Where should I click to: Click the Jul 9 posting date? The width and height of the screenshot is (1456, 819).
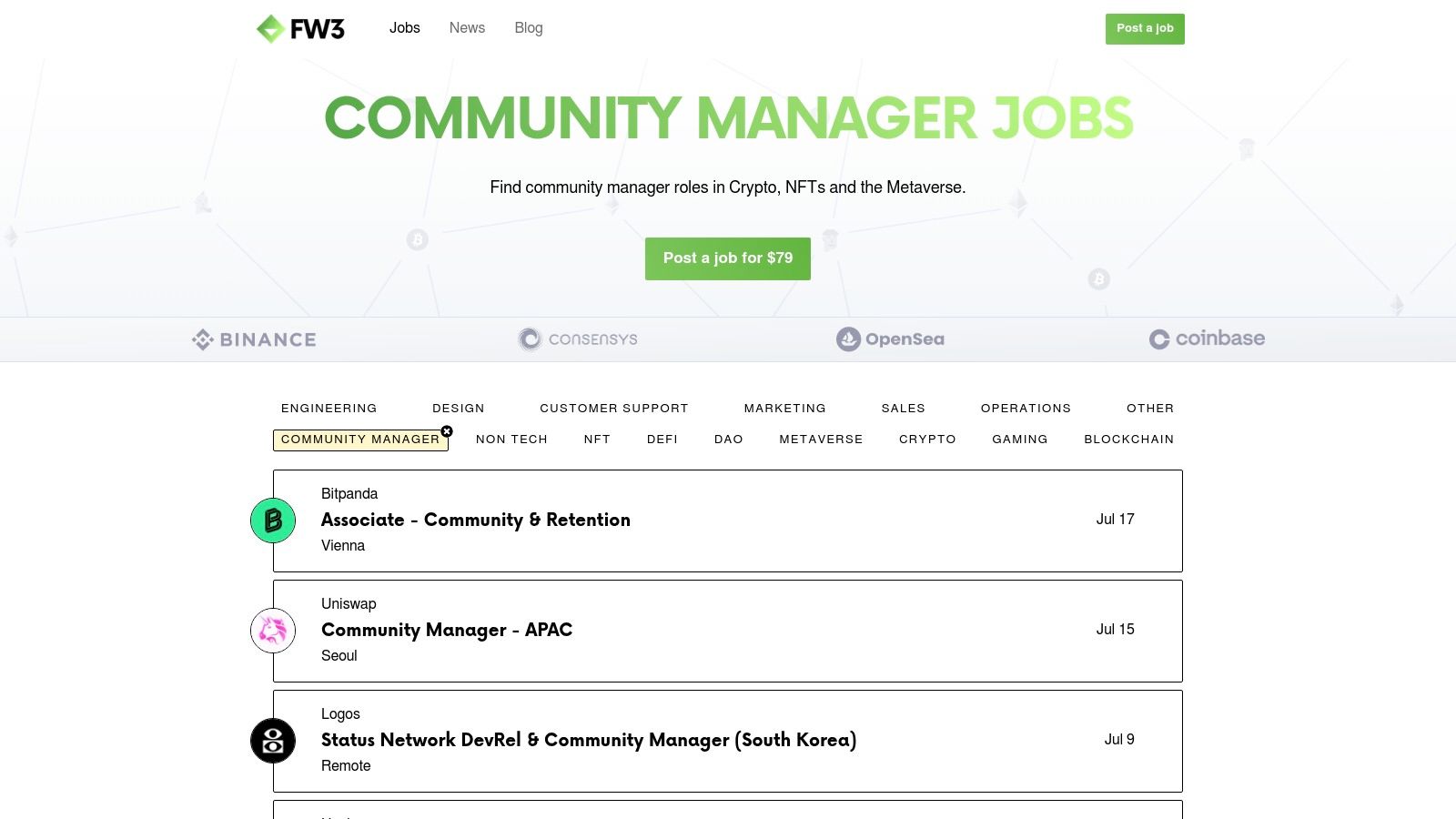1119,740
